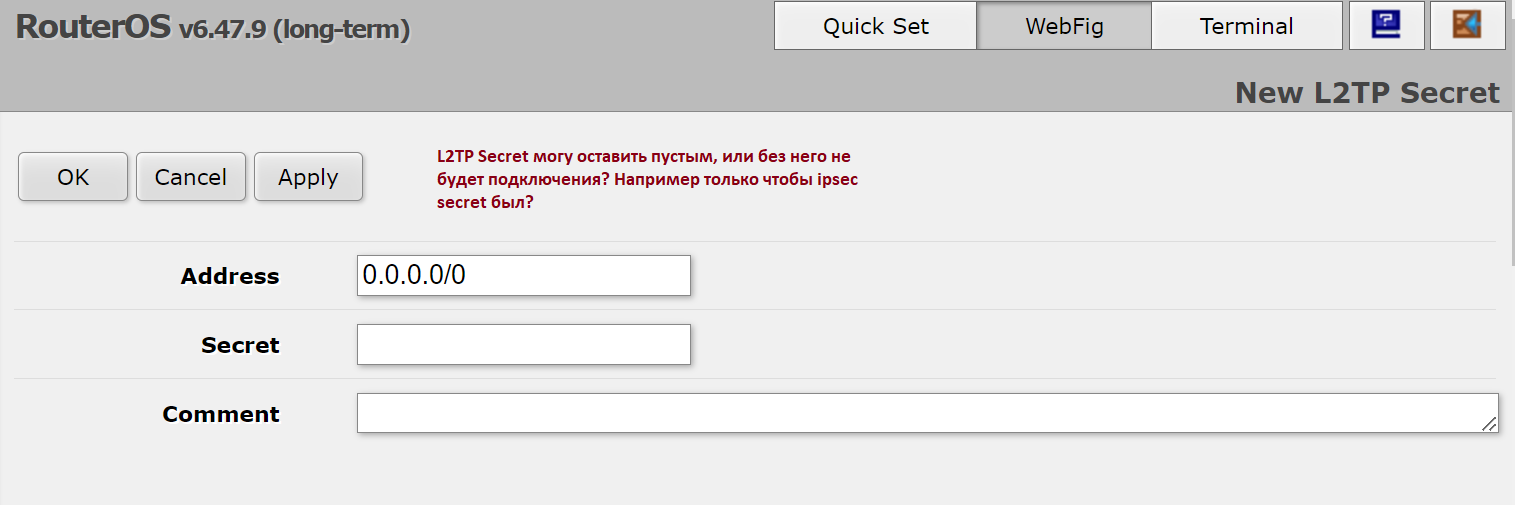
Task: Apply the L2TP secret settings
Action: click(x=308, y=177)
